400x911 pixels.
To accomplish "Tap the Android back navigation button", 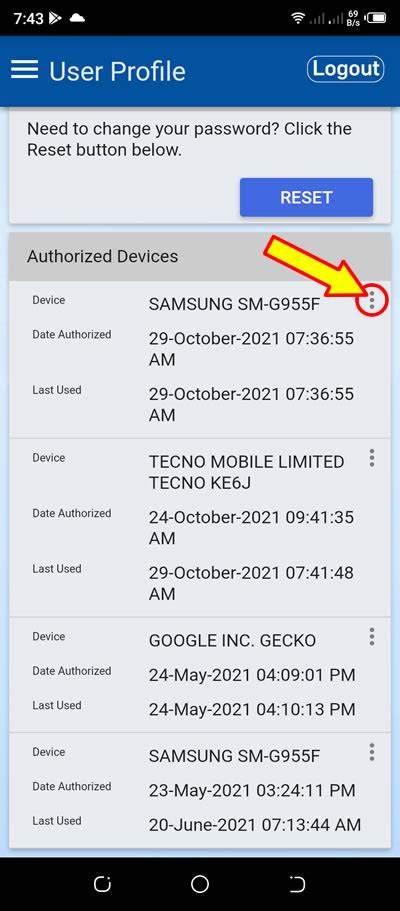I will [x=298, y=884].
